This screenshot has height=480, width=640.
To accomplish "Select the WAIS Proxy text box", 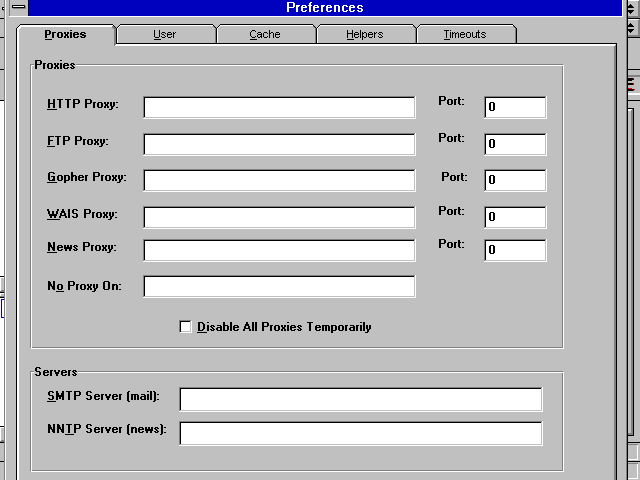I will [279, 217].
